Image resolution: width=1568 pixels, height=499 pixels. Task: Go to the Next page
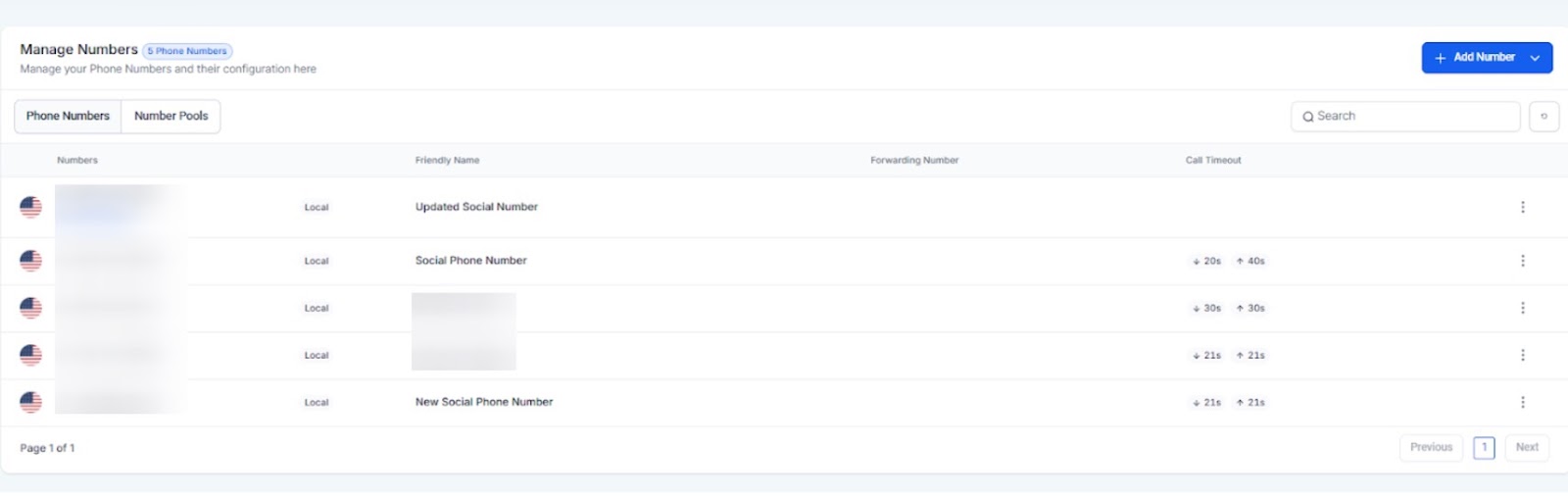pos(1526,447)
